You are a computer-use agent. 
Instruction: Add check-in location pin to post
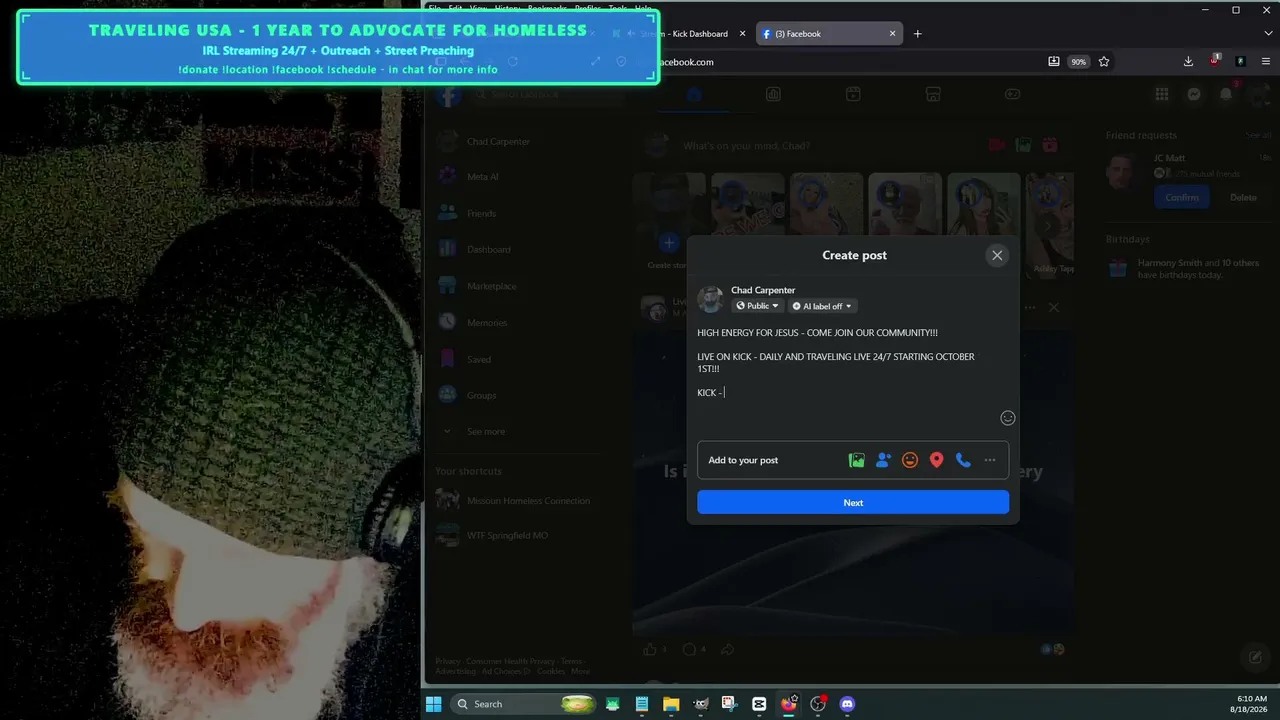pos(936,460)
